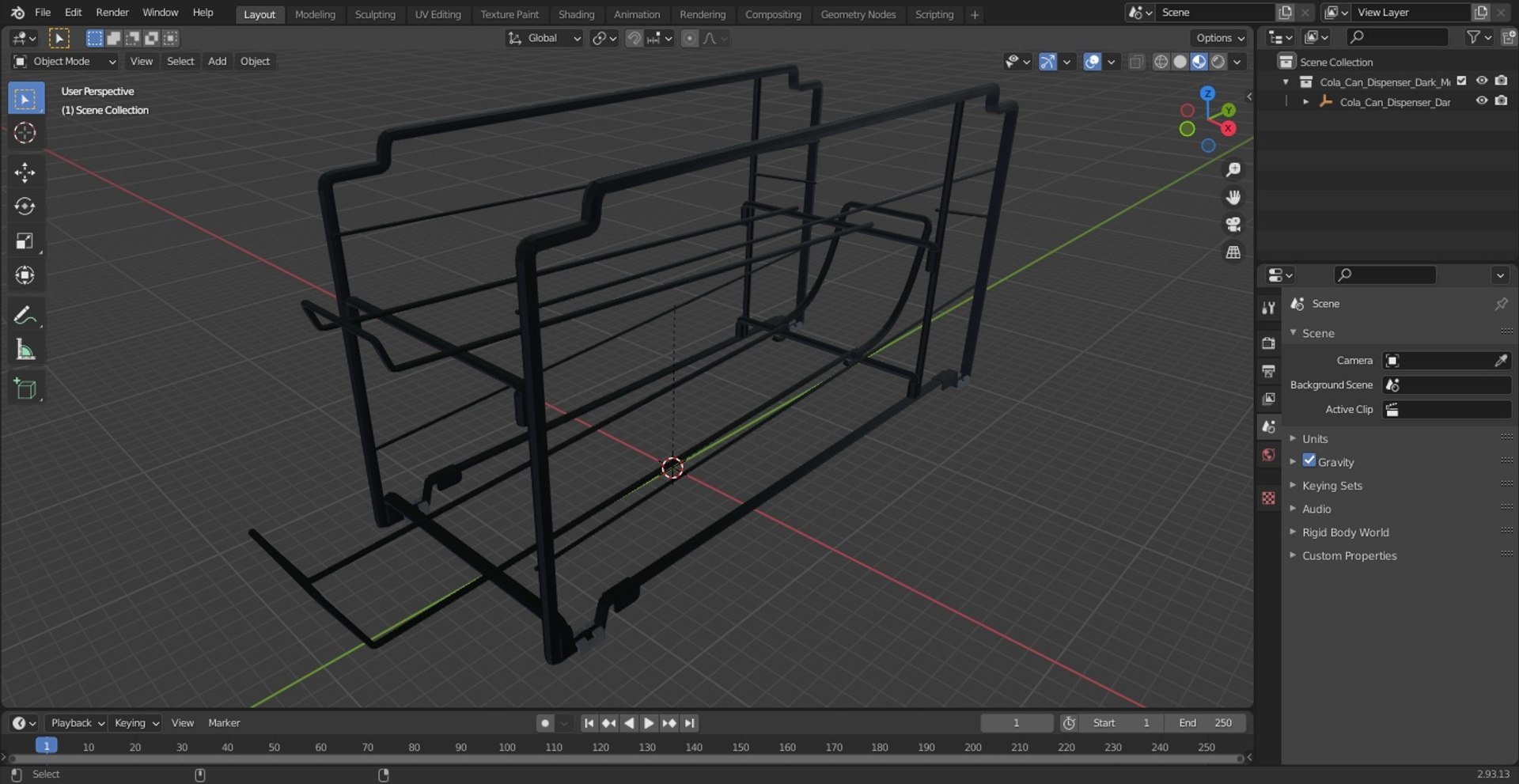Choose the Annotate tool
The width and height of the screenshot is (1519, 784).
tap(25, 315)
